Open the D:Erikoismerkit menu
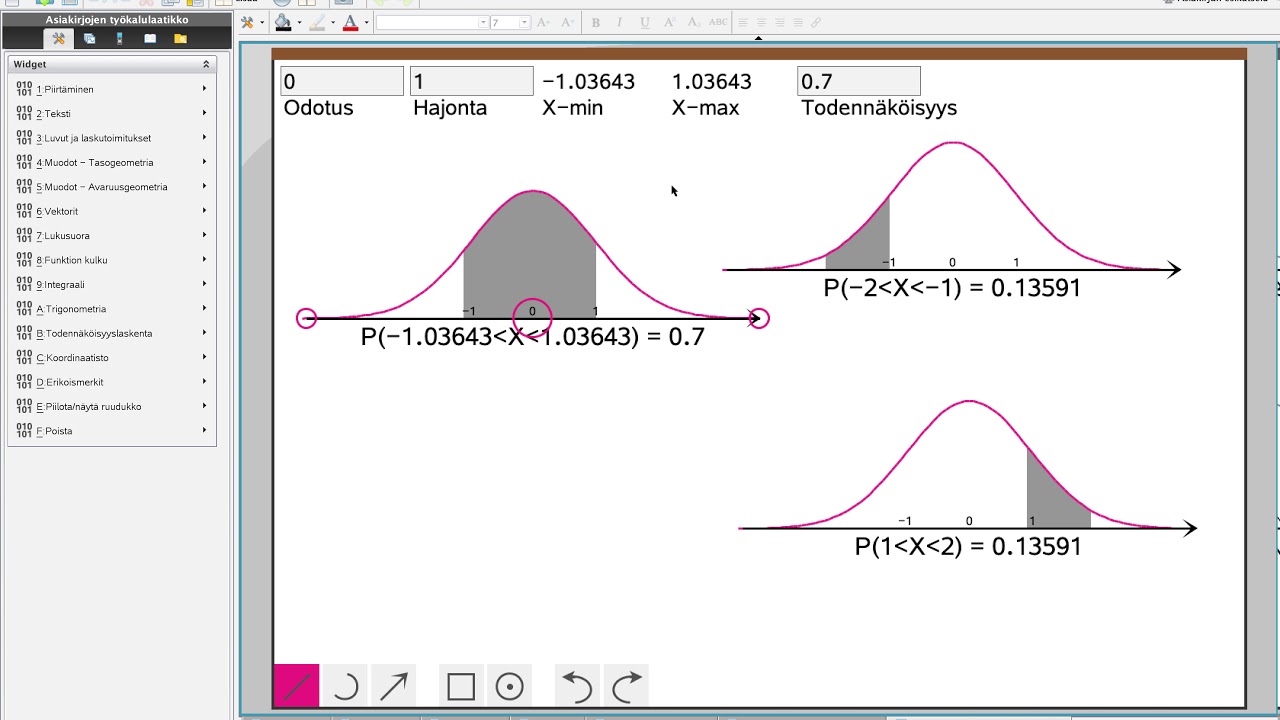 pyautogui.click(x=112, y=382)
